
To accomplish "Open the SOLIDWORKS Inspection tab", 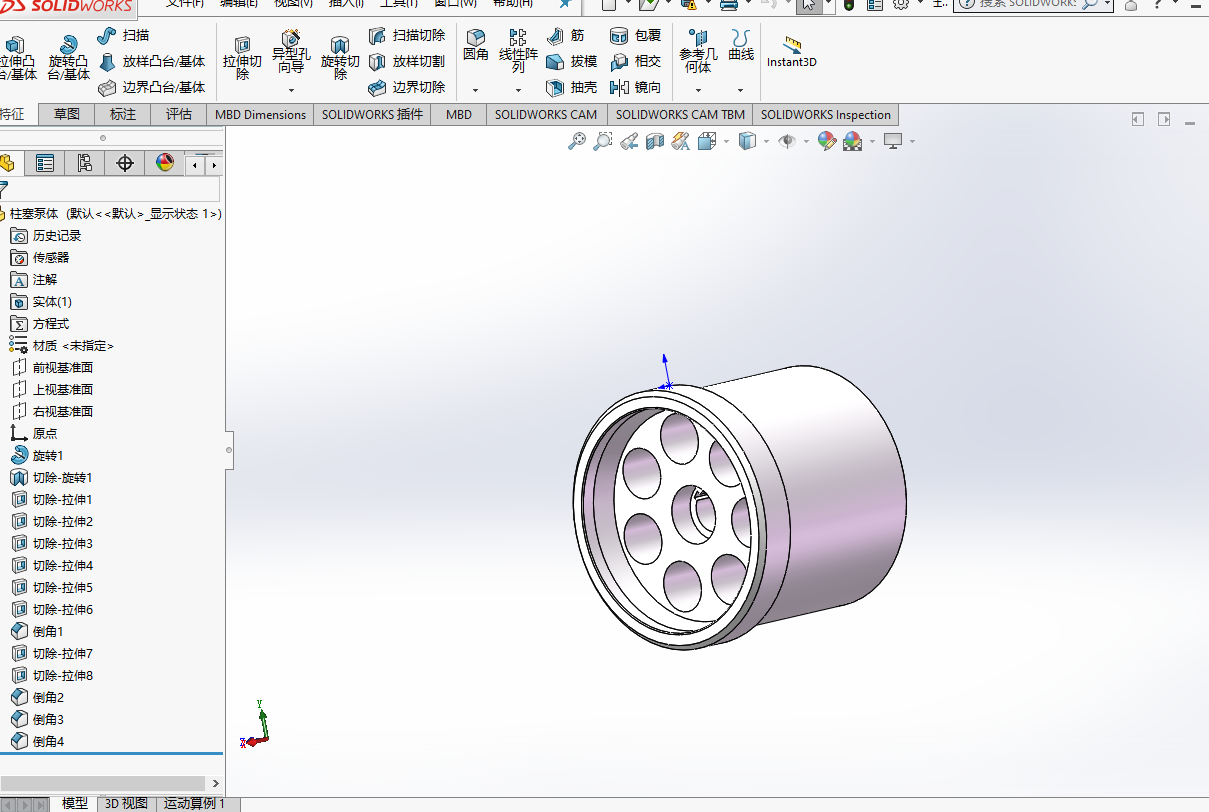I will pyautogui.click(x=825, y=114).
